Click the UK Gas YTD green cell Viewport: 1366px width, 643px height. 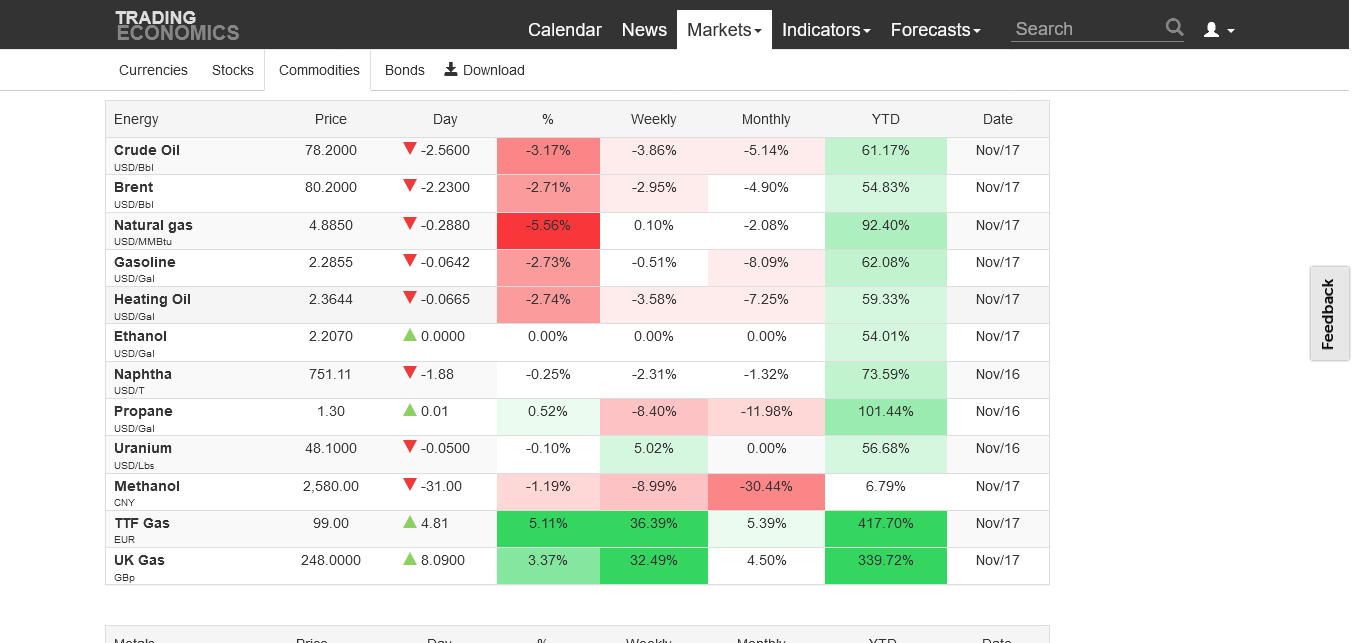[885, 560]
